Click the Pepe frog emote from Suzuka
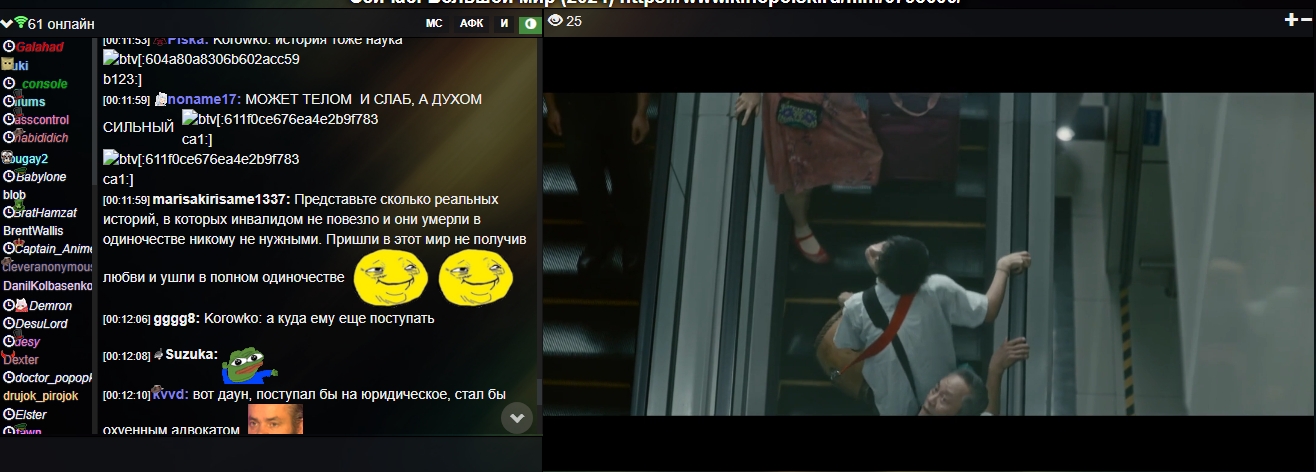The height and width of the screenshot is (472, 1316). pyautogui.click(x=248, y=367)
